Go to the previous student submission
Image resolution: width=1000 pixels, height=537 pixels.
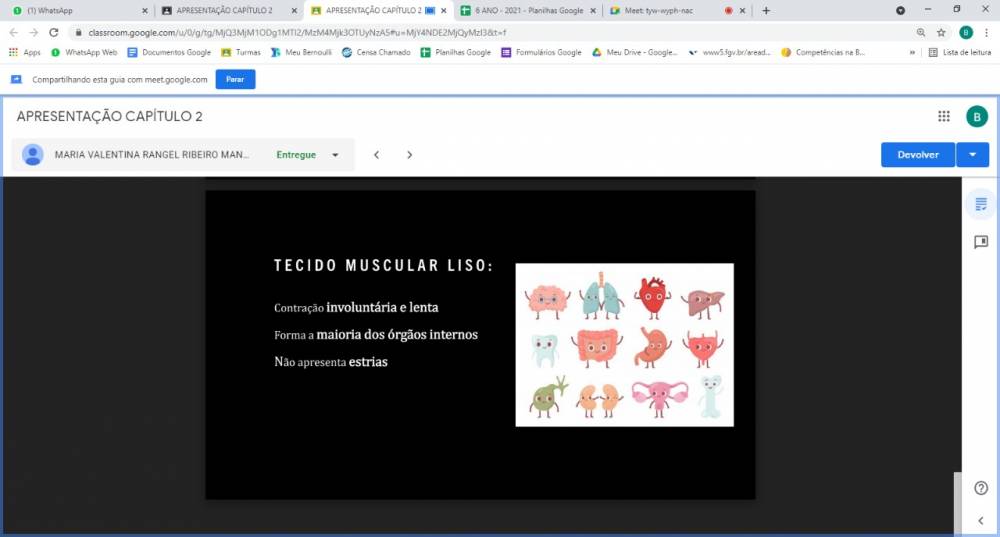(376, 155)
